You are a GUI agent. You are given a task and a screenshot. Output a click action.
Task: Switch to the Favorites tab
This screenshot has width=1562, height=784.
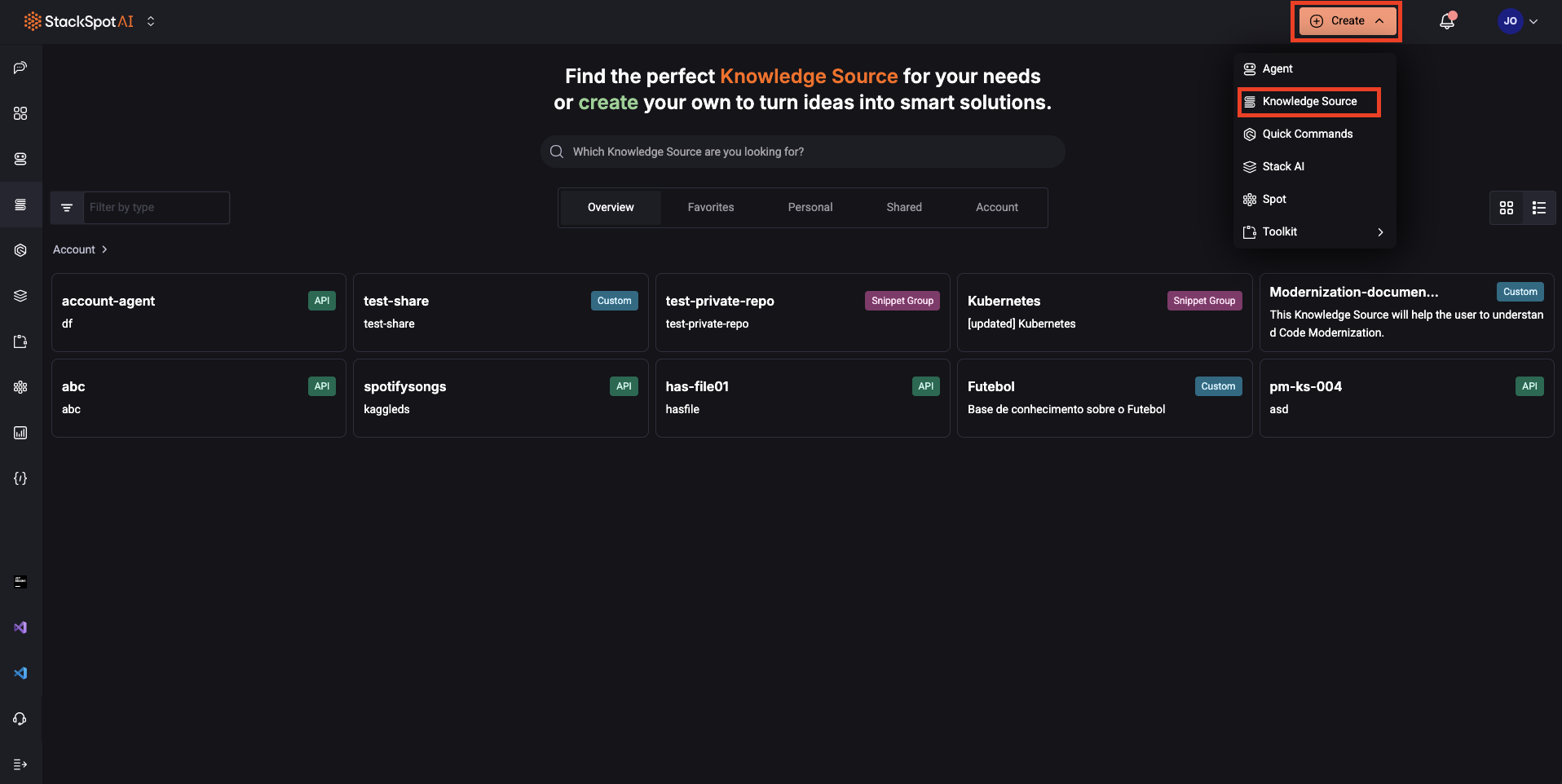710,207
